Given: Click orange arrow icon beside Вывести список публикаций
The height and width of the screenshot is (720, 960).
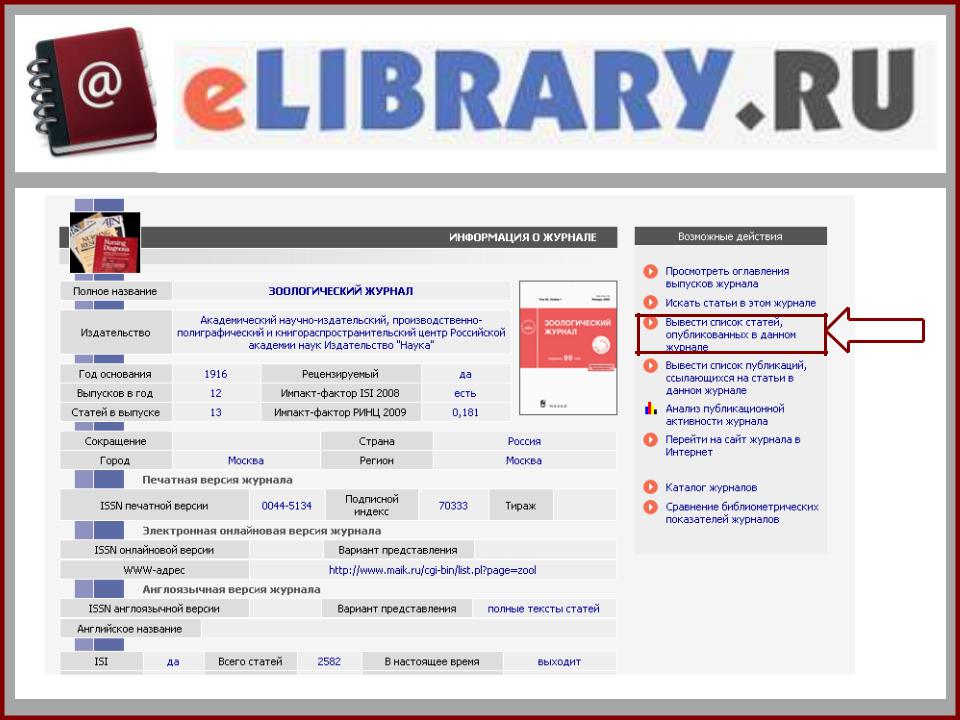Looking at the screenshot, I should click(x=650, y=366).
